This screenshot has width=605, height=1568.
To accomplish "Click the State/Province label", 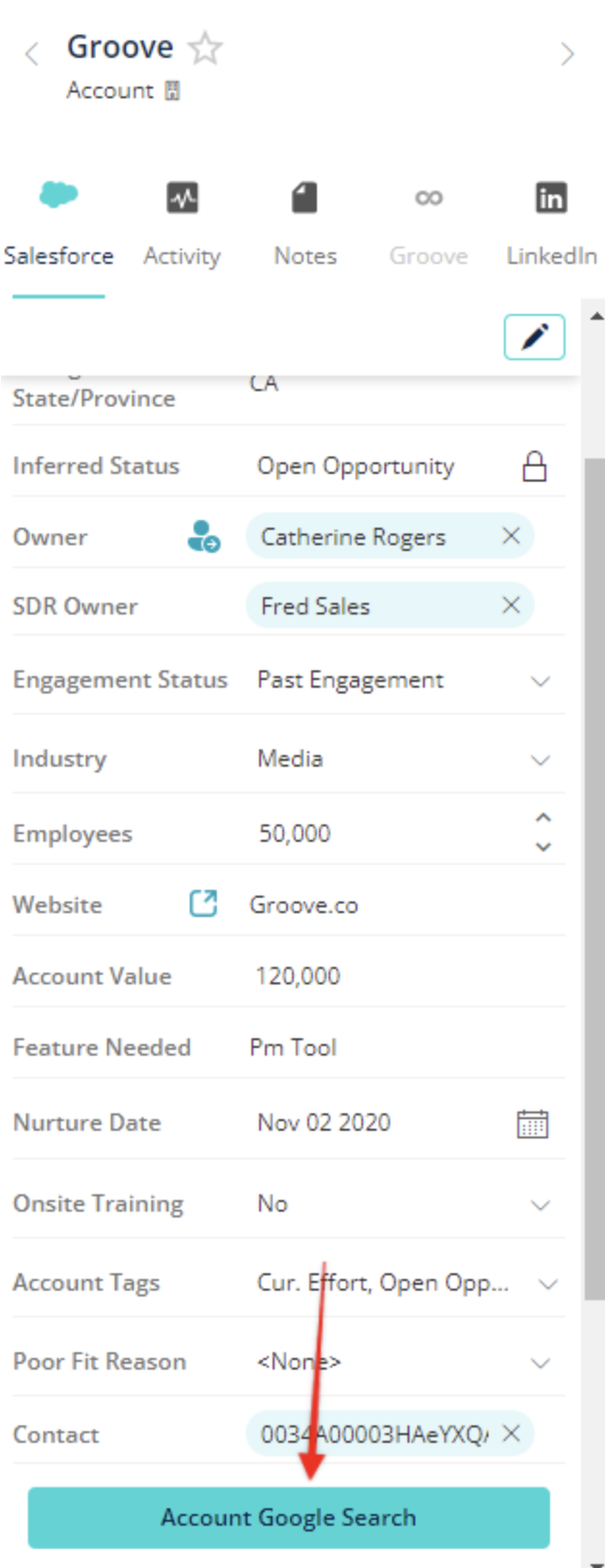I will click(93, 399).
